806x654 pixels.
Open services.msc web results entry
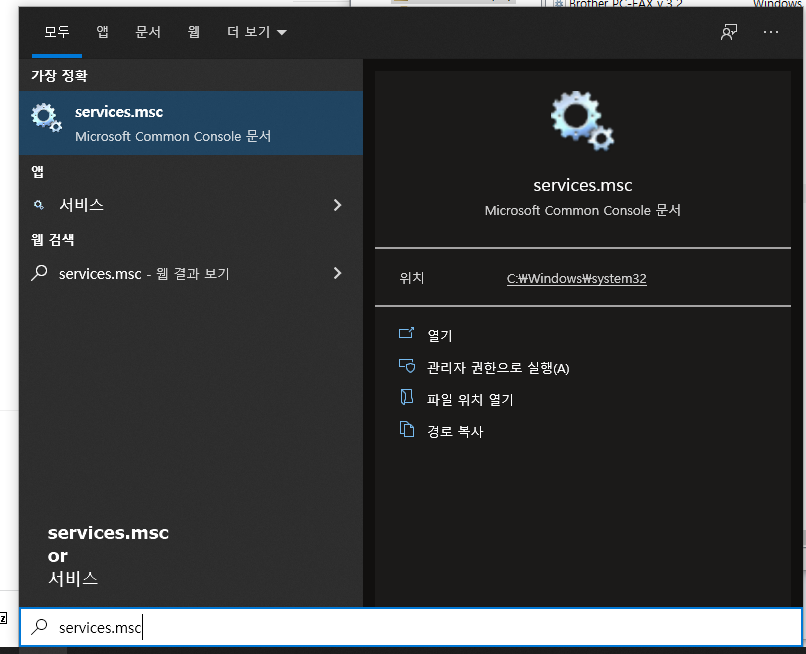coord(191,274)
